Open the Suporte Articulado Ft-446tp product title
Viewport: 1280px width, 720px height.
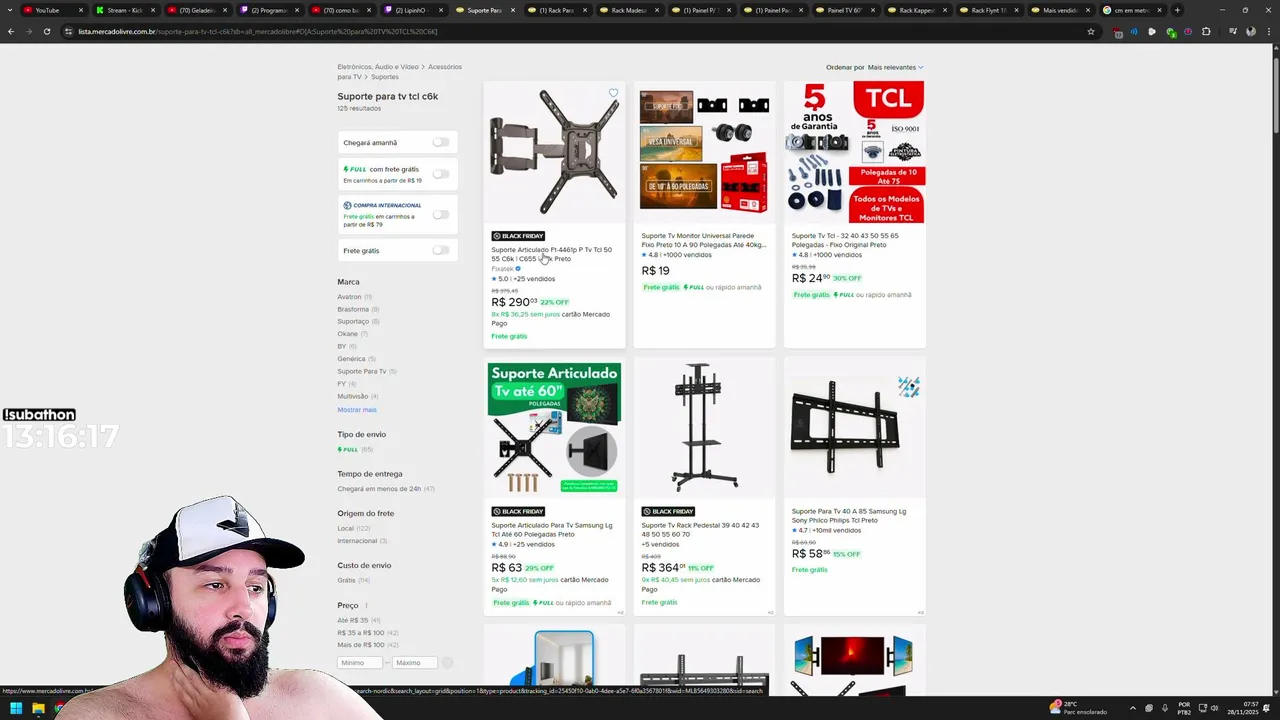pos(551,254)
